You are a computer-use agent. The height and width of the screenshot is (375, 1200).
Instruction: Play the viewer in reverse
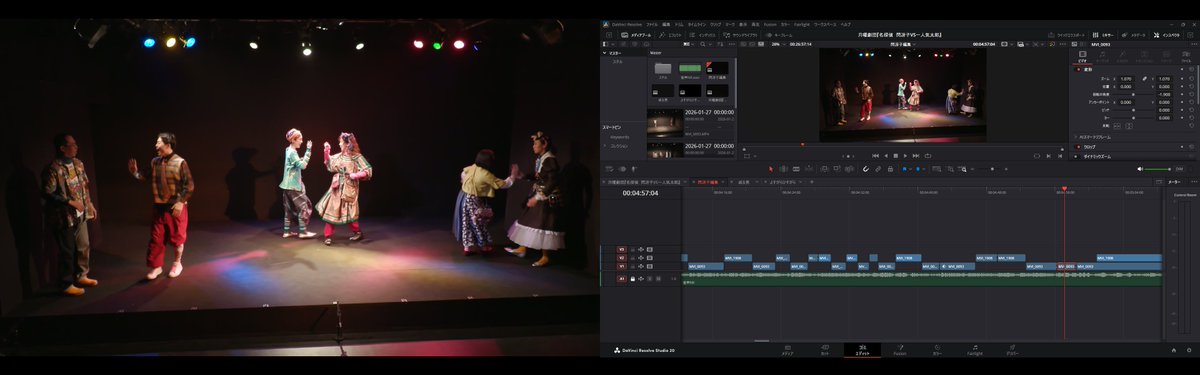886,155
